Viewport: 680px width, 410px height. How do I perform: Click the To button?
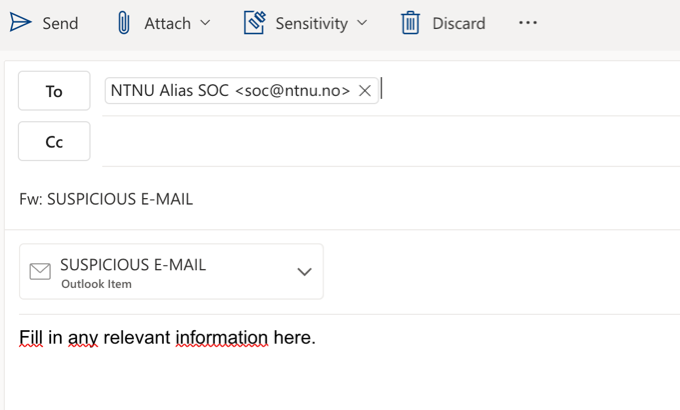pos(54,91)
